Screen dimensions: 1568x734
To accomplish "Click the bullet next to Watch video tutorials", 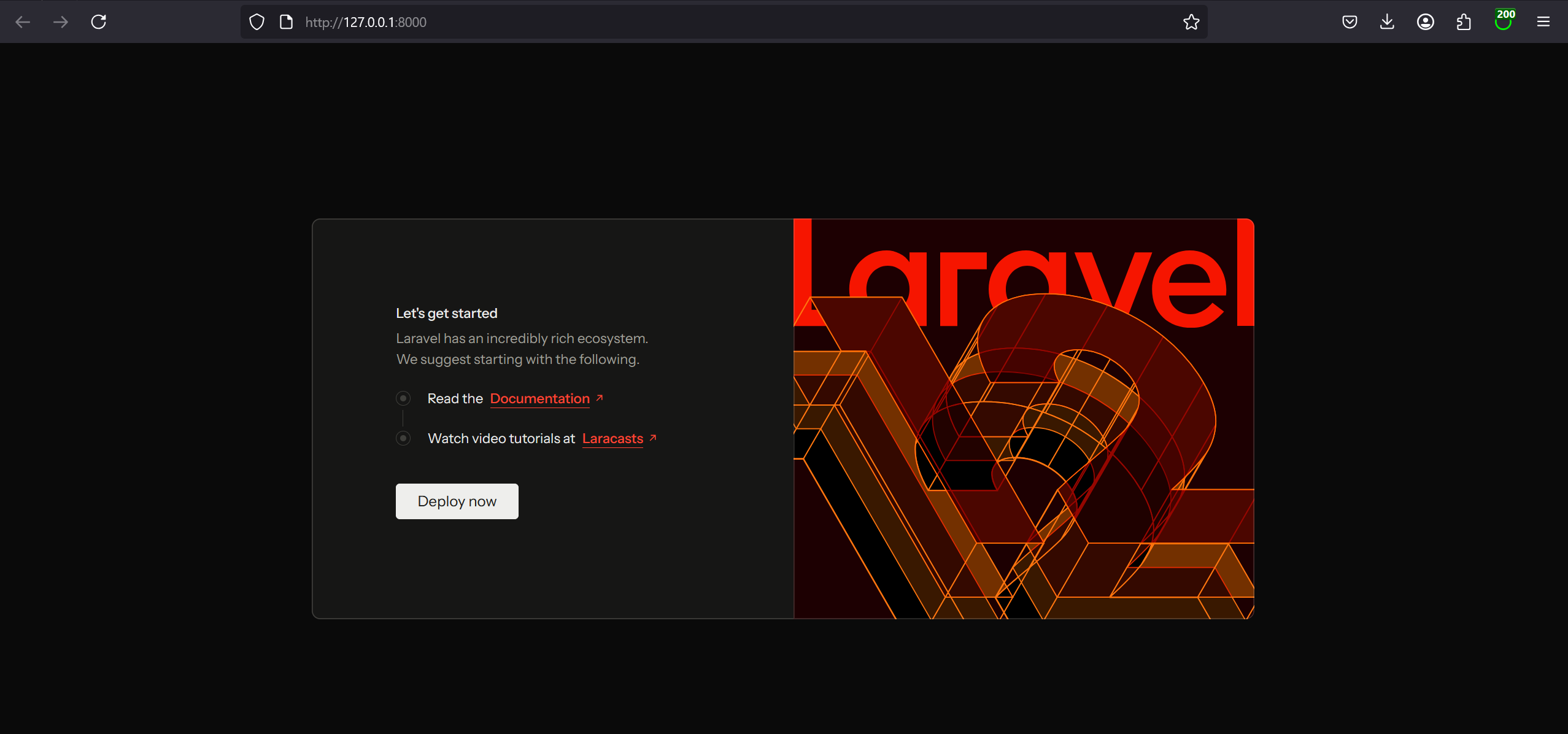I will coord(403,438).
